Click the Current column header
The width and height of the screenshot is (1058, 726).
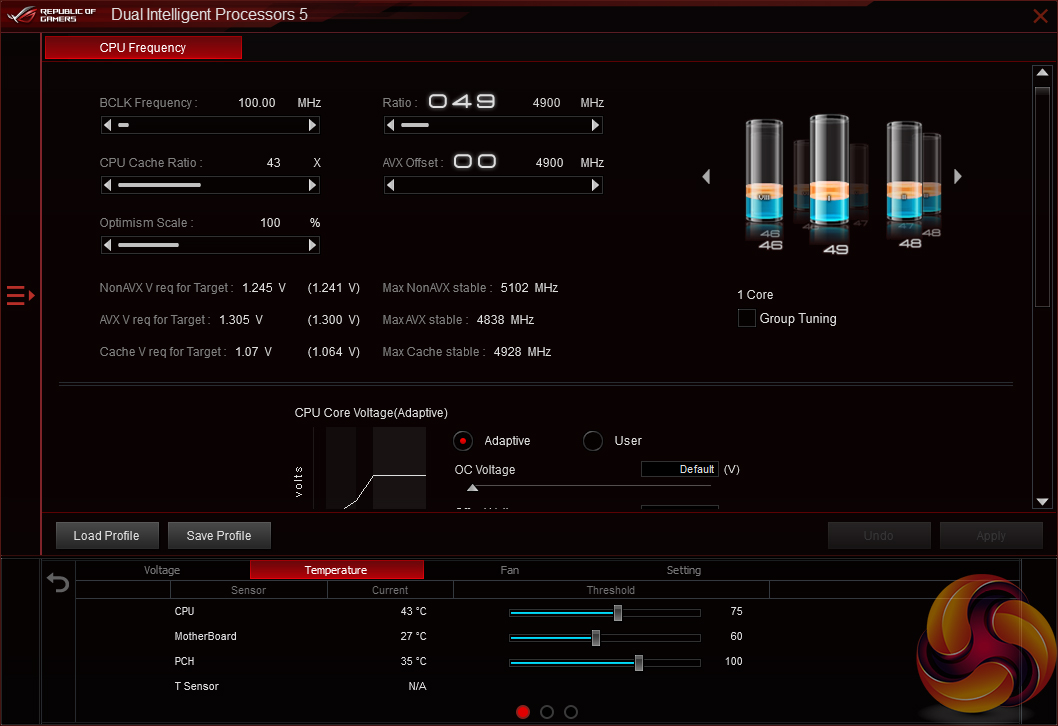pyautogui.click(x=390, y=590)
